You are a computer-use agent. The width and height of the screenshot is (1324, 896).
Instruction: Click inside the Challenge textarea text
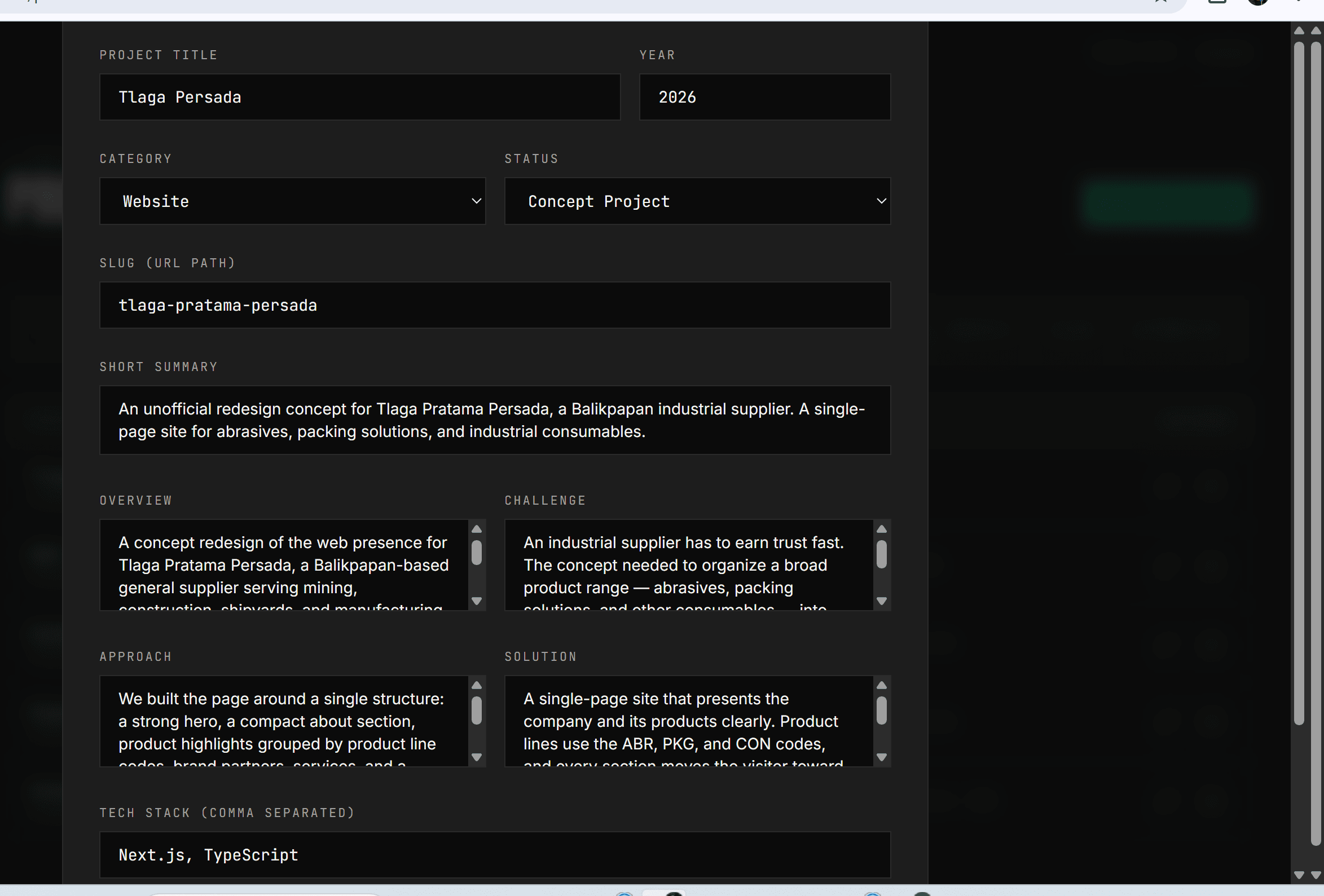point(689,565)
